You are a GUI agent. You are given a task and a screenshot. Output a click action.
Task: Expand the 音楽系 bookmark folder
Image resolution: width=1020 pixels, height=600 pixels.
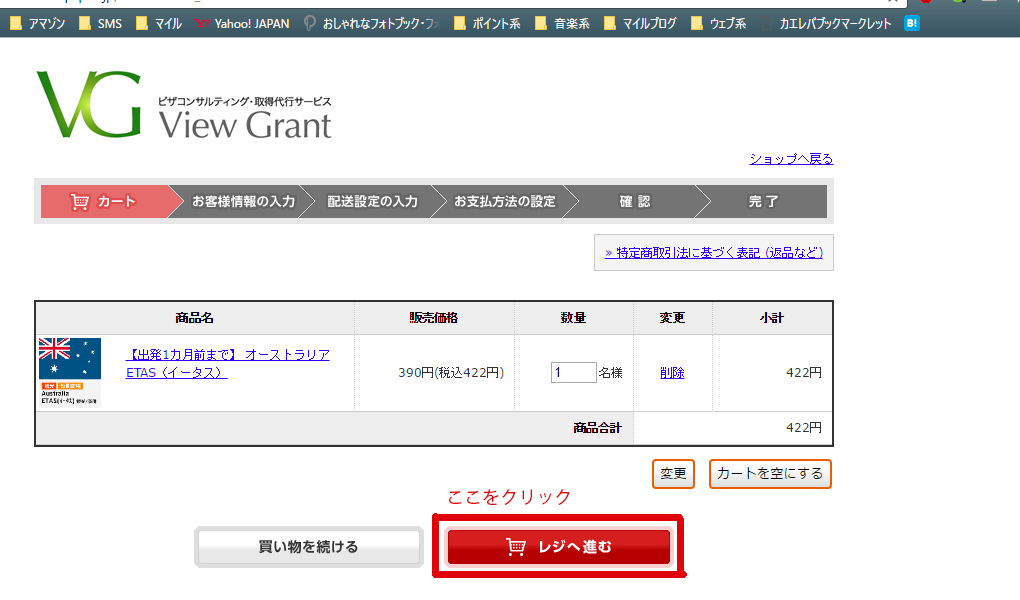[563, 23]
